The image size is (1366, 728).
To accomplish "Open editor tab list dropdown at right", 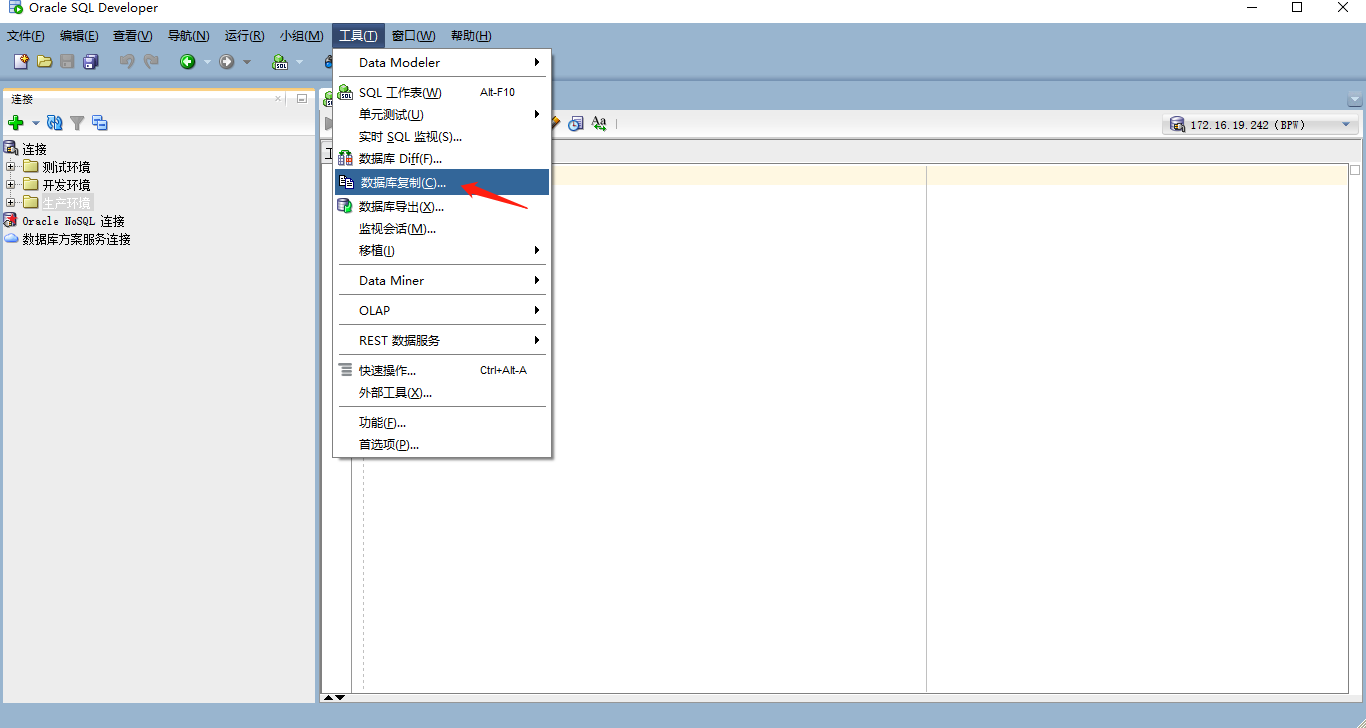I will tap(1355, 100).
